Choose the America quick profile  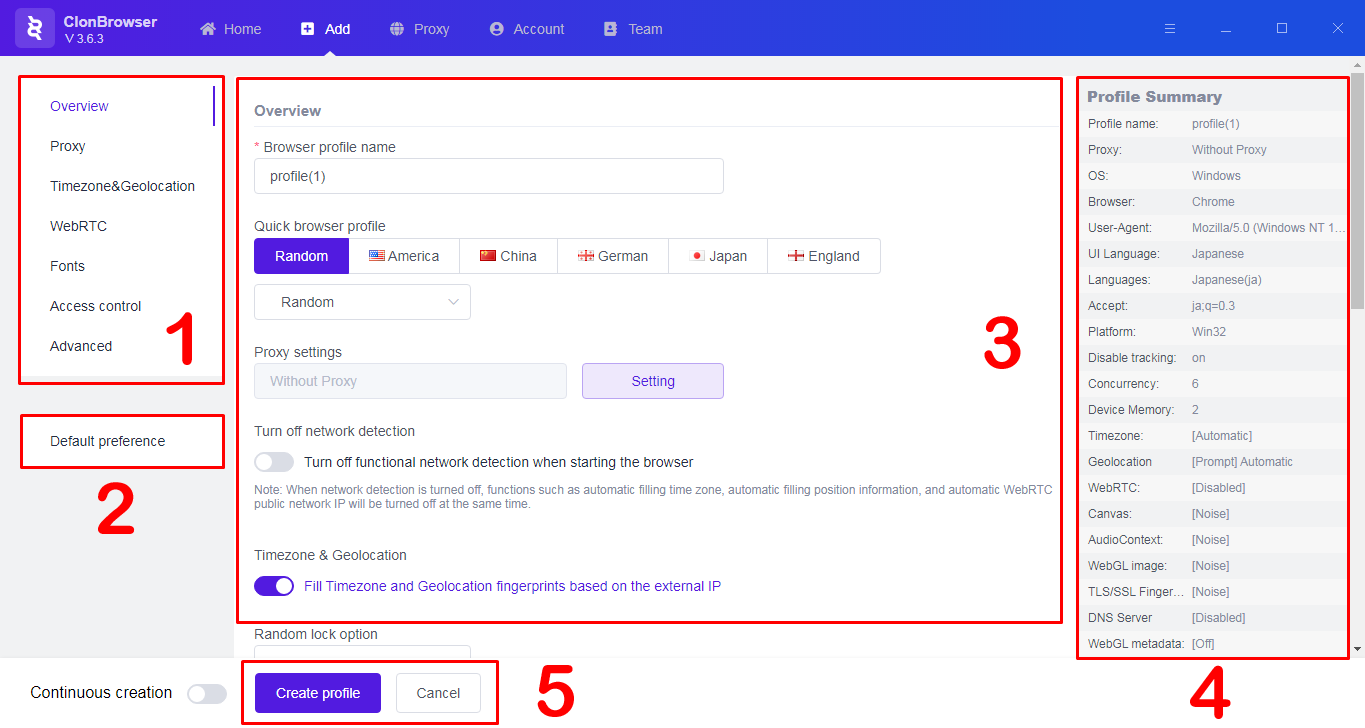point(404,256)
